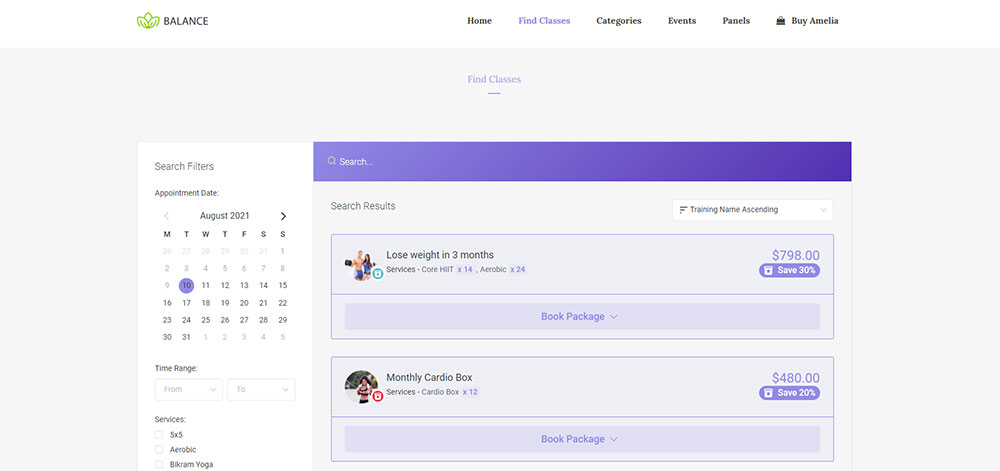Screen dimensions: 1000x471
Task: Expand Book Package for Monthly Cardio Box
Action: tap(582, 439)
